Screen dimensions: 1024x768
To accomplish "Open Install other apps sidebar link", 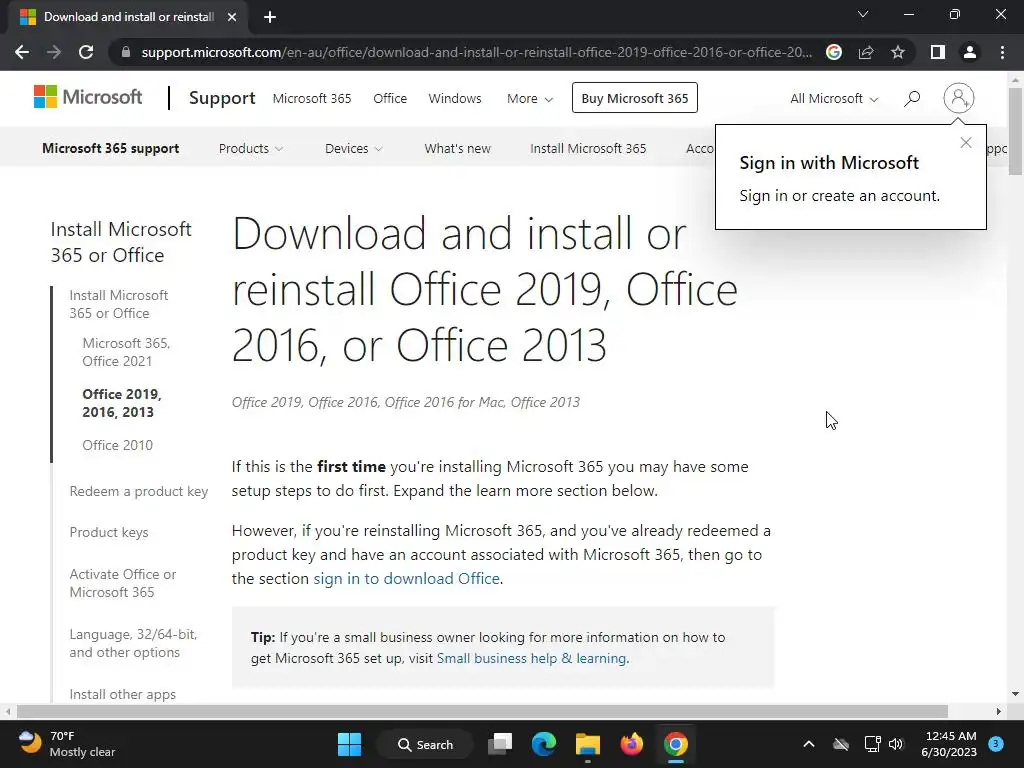I will [123, 694].
